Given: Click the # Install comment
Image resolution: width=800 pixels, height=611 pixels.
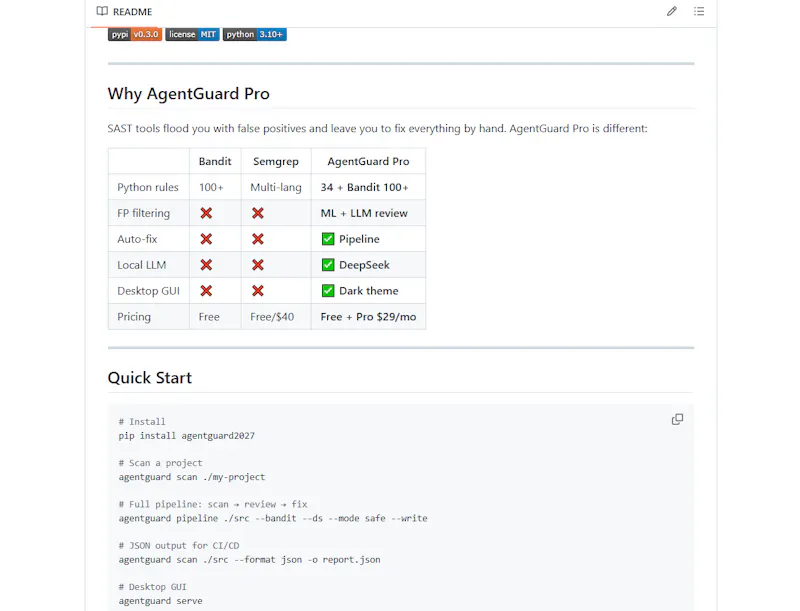Looking at the screenshot, I should [x=142, y=422].
